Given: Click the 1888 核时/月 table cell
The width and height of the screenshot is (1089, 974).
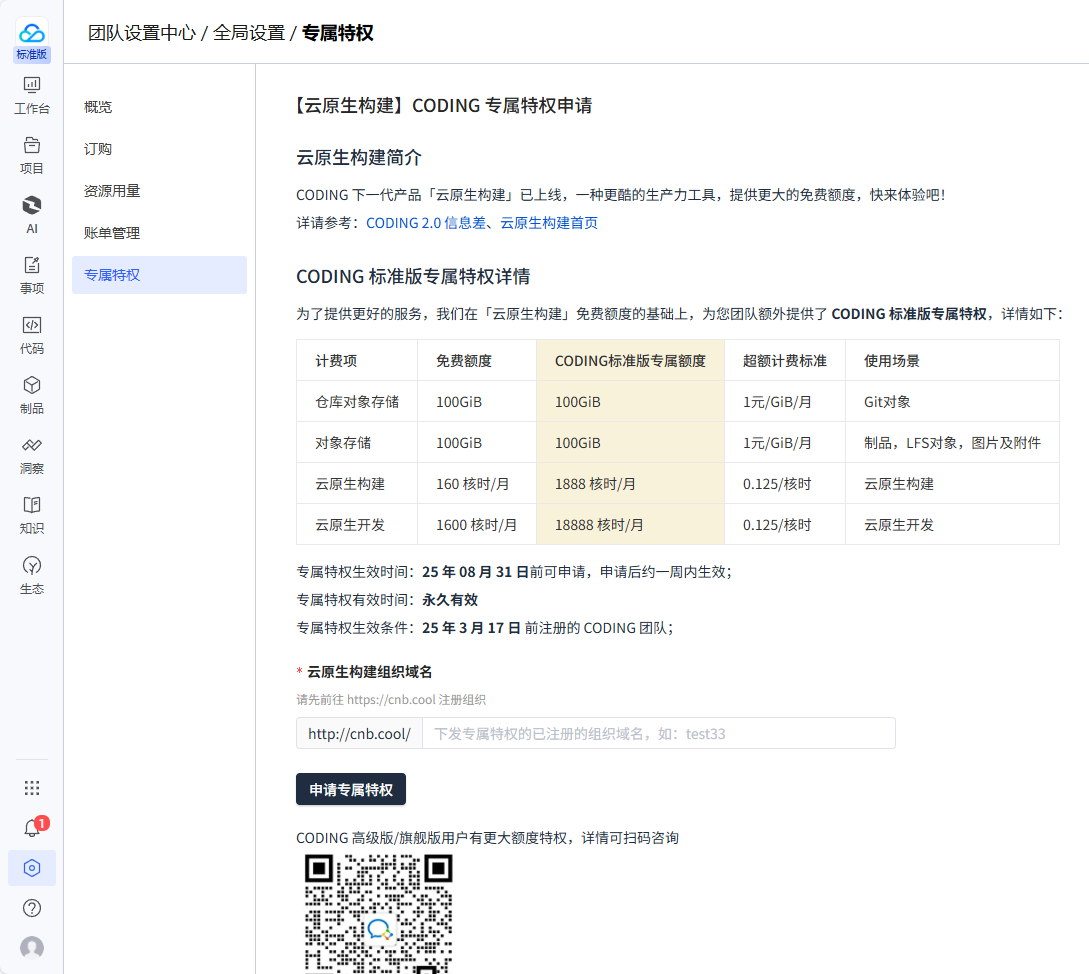Looking at the screenshot, I should (x=630, y=484).
